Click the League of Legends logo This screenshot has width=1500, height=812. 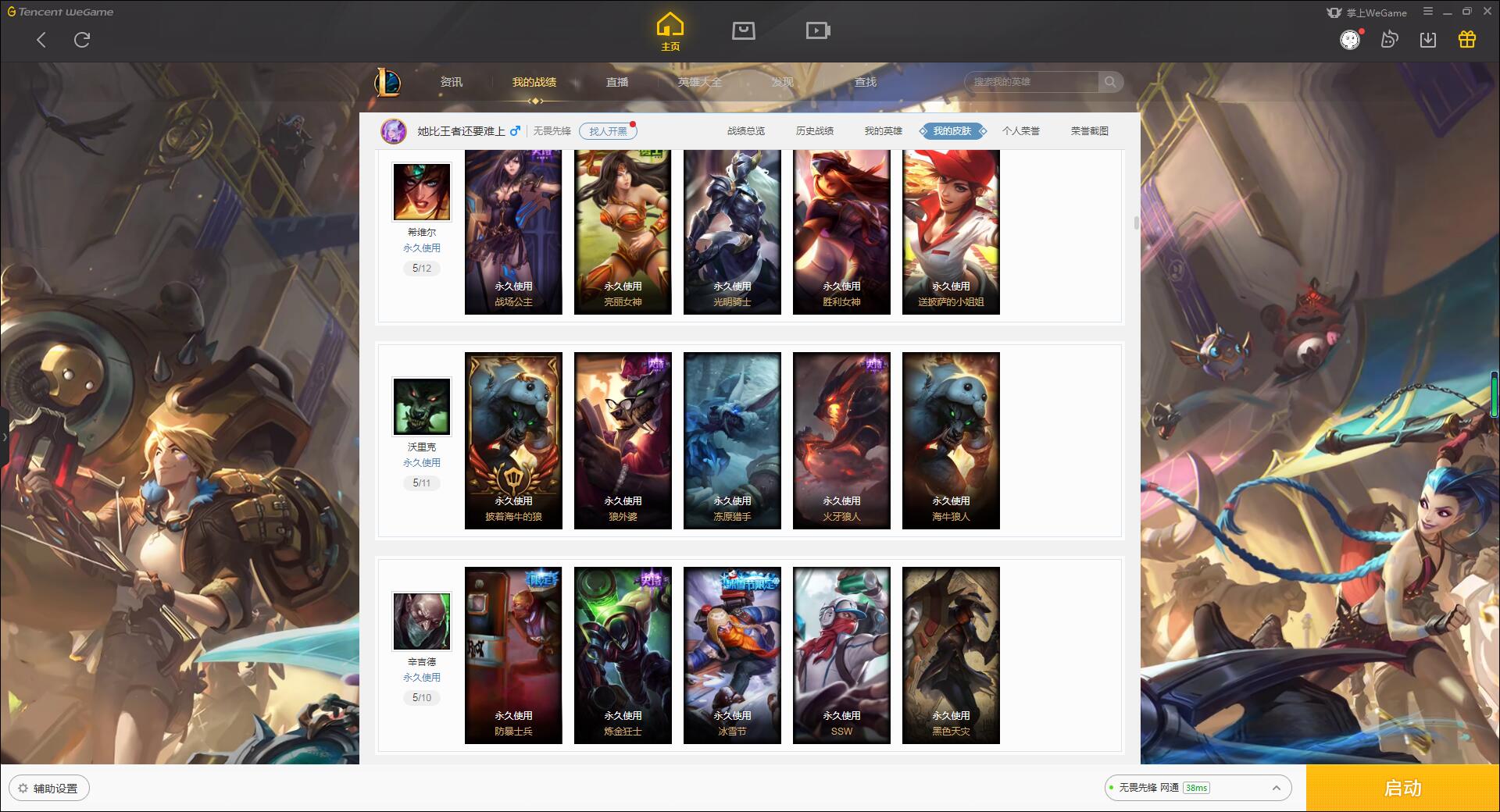[x=388, y=82]
